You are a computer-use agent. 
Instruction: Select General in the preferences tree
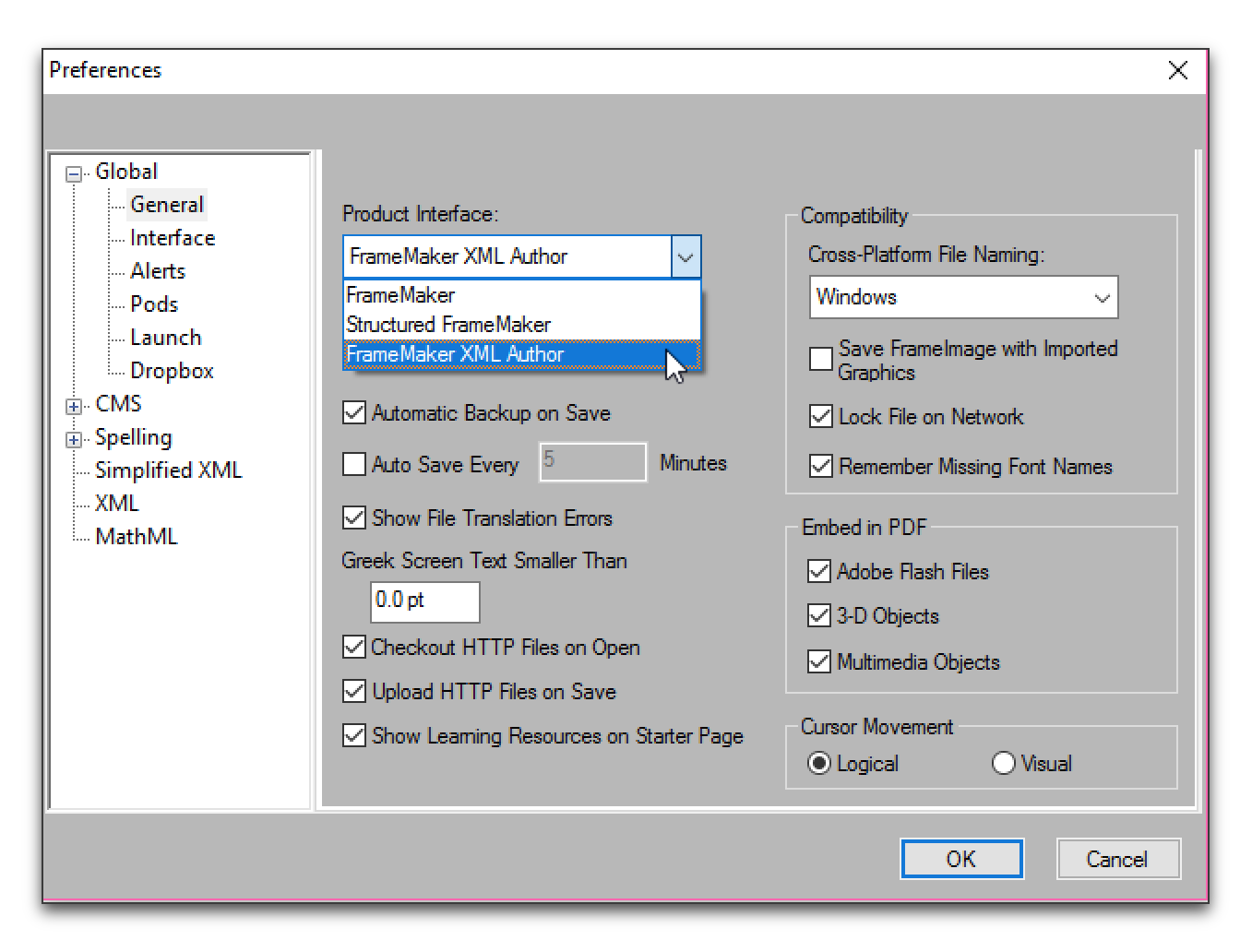(167, 205)
